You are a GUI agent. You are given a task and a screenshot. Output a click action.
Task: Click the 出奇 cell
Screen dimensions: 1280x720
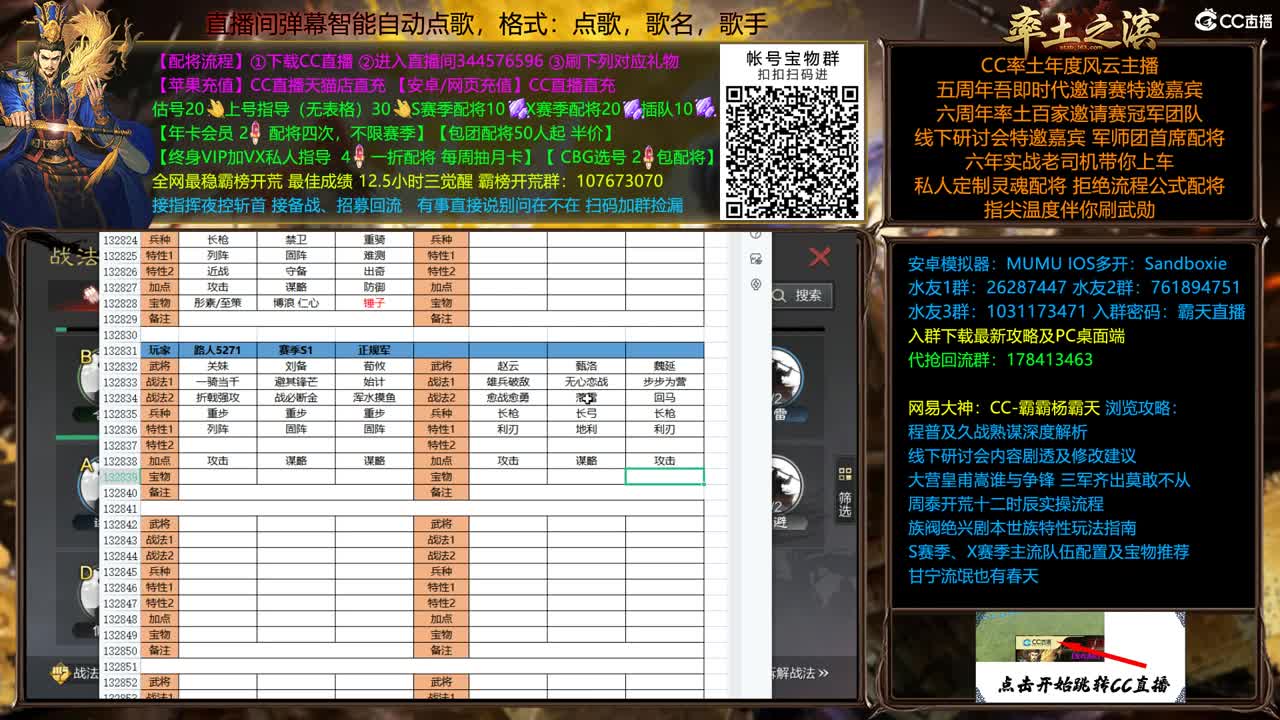pos(374,271)
